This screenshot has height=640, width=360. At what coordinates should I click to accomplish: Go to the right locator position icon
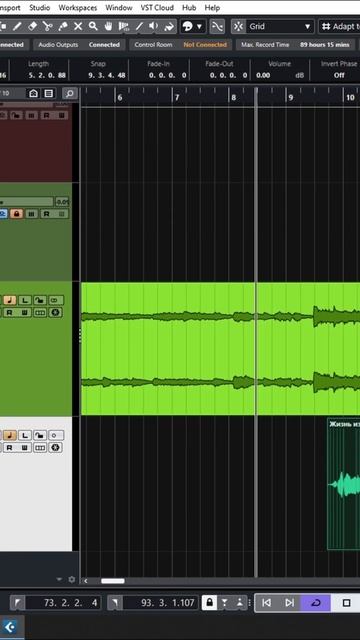click(115, 602)
